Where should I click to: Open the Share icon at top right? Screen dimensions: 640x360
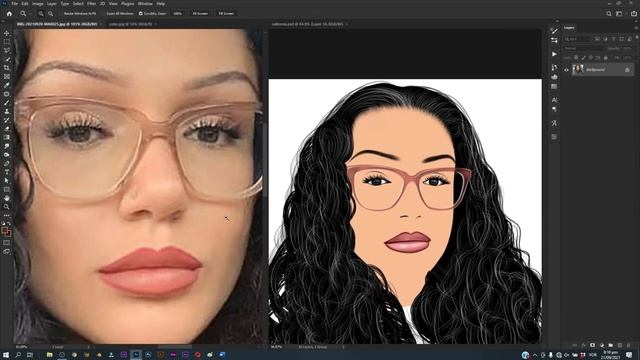tap(634, 13)
